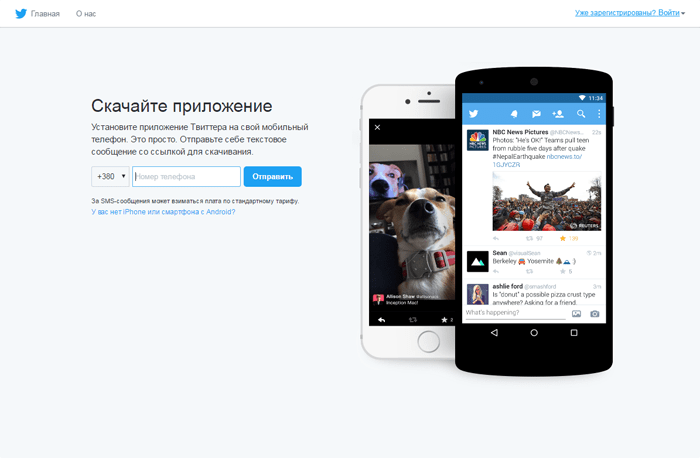Click the Отправить button
The width and height of the screenshot is (700, 458).
point(272,176)
